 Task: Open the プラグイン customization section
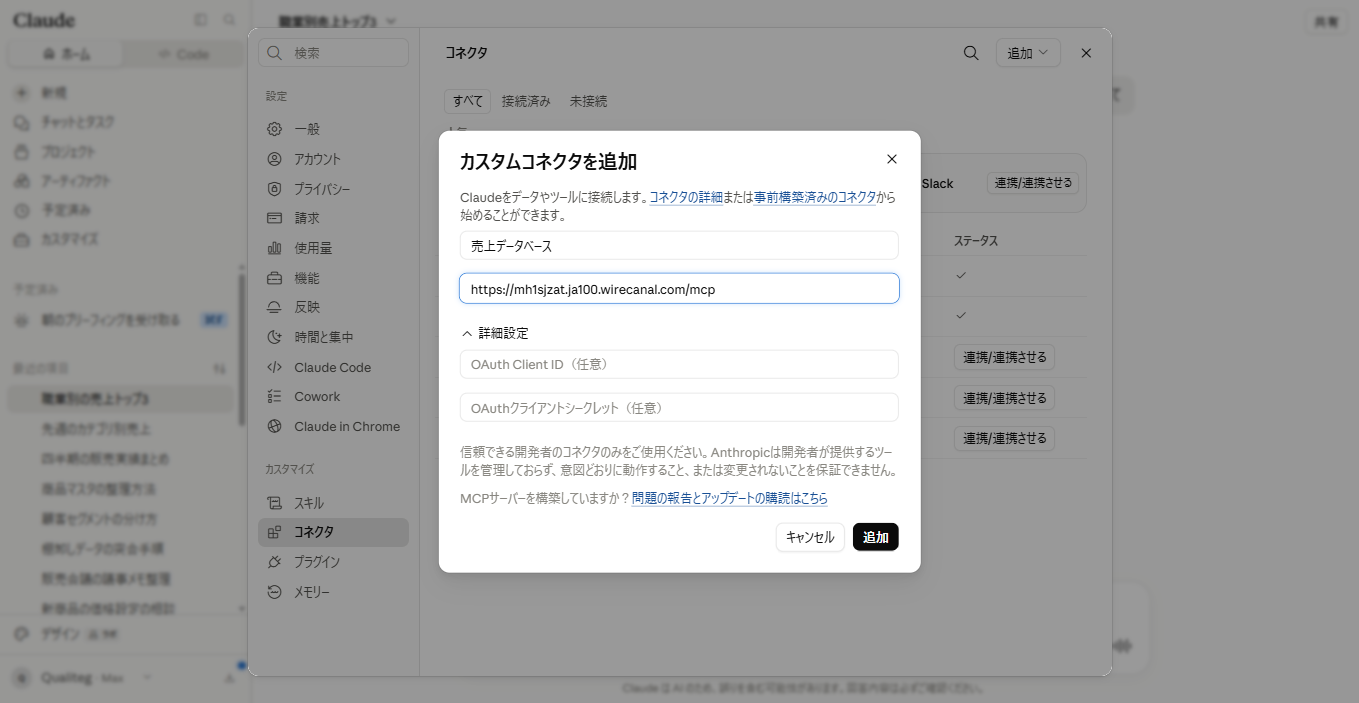click(x=333, y=562)
